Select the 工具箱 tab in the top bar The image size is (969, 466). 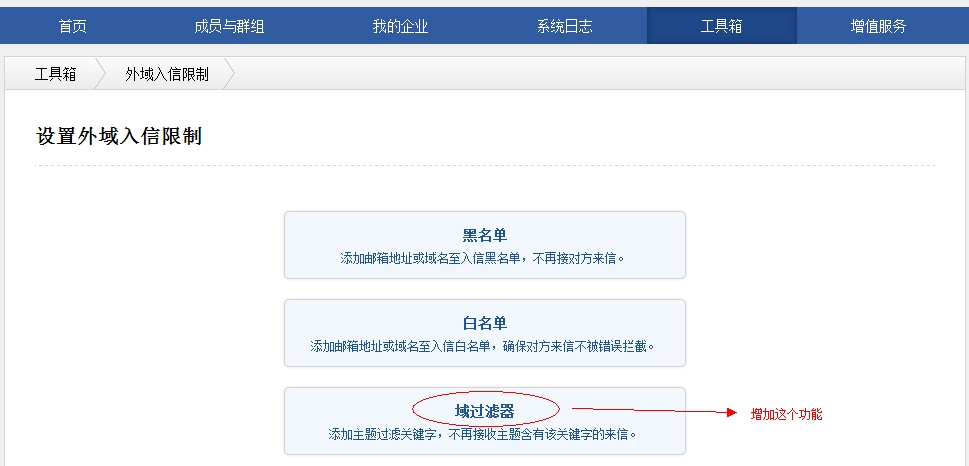click(x=721, y=26)
